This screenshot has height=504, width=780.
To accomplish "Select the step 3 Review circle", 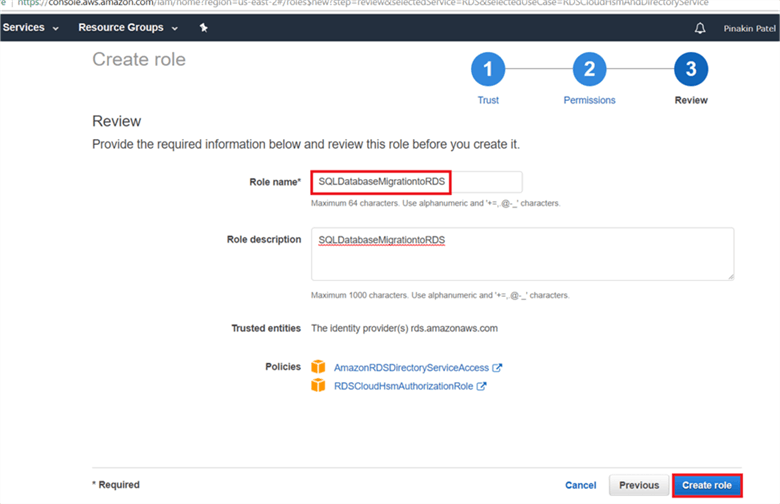I will point(691,69).
